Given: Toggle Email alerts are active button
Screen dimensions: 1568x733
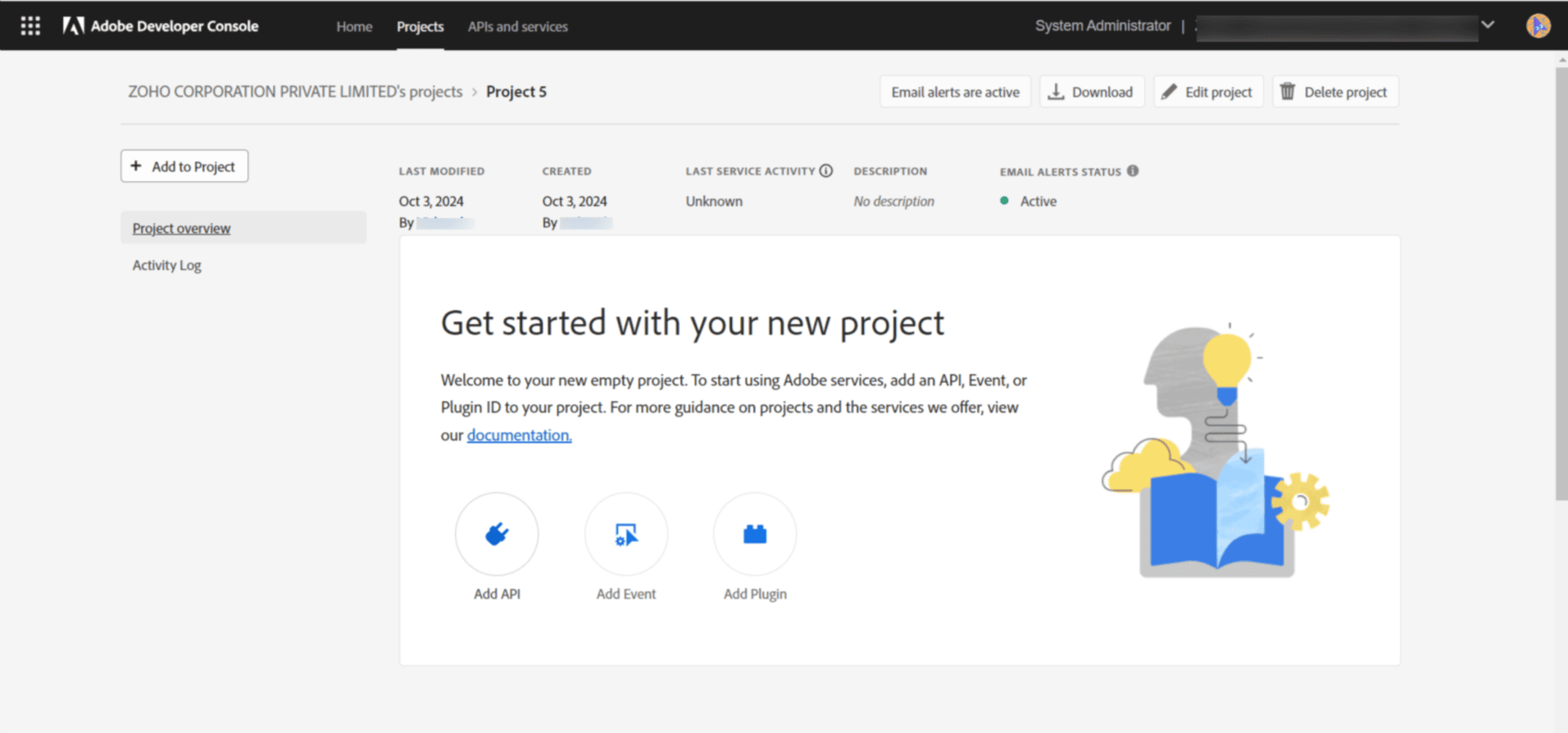Looking at the screenshot, I should (955, 92).
